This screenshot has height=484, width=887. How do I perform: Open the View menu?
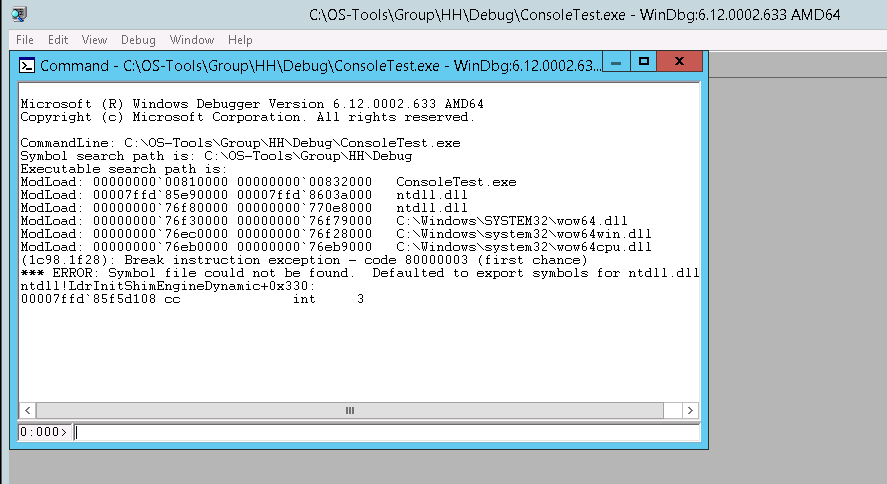coord(94,40)
